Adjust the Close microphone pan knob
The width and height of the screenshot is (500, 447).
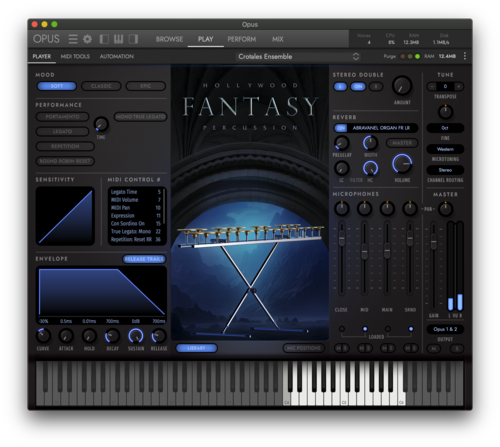tap(342, 208)
